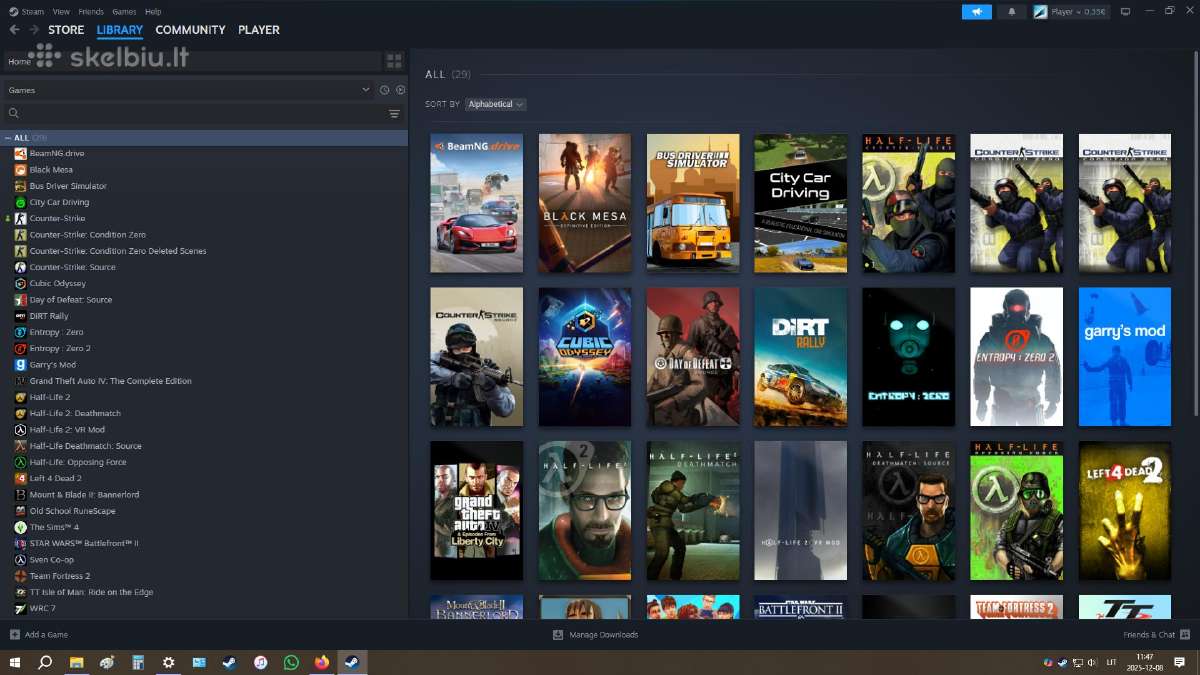Image resolution: width=1200 pixels, height=675 pixels.
Task: Click the Steam logo in title bar
Action: [13, 12]
